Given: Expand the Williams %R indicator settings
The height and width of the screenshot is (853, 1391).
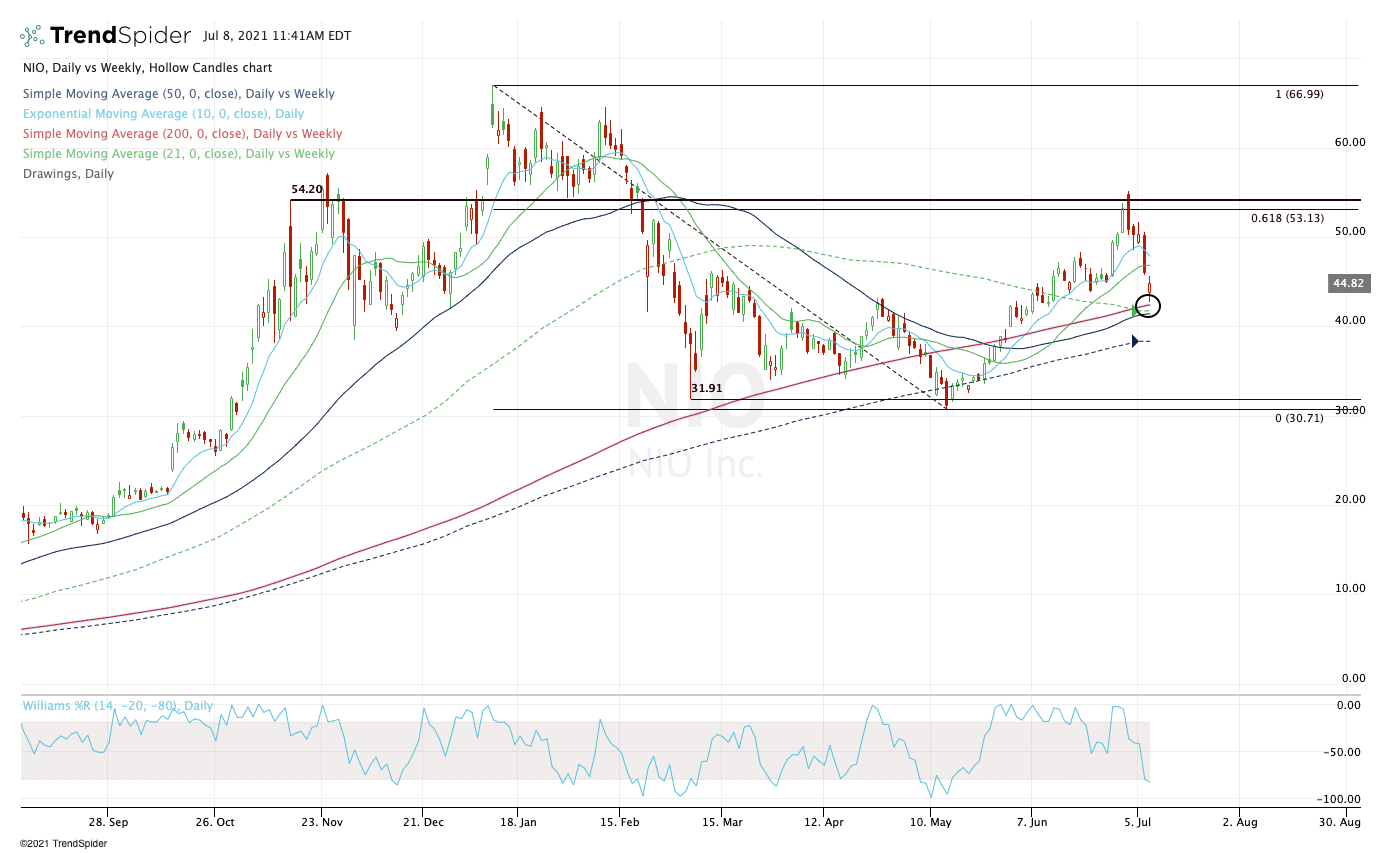Looking at the screenshot, I should point(120,705).
